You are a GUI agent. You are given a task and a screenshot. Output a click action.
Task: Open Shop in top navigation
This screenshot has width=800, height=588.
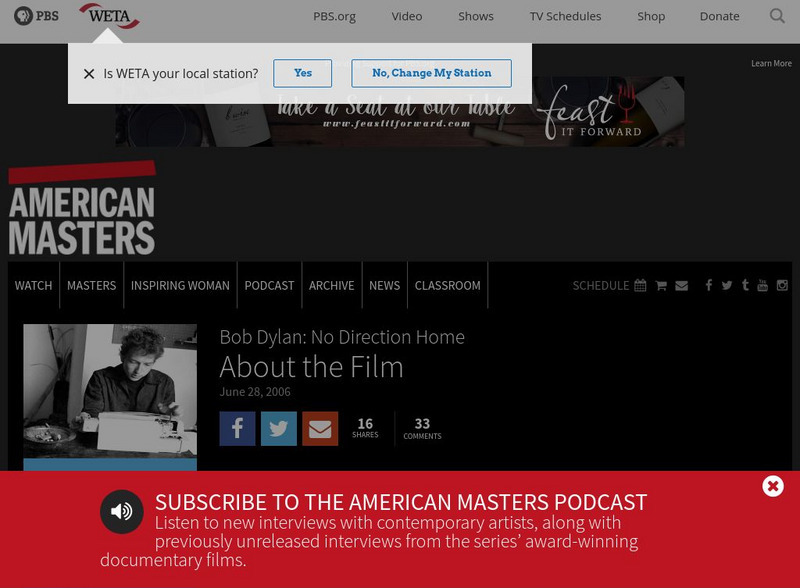[x=651, y=16]
